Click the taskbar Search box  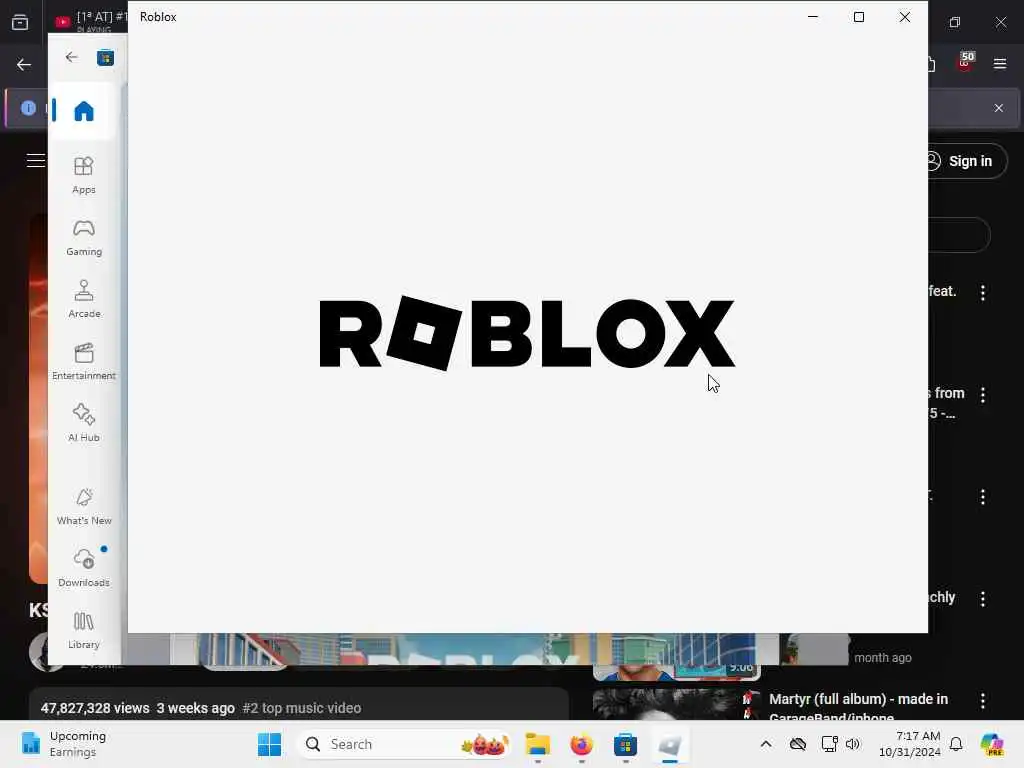coord(404,744)
